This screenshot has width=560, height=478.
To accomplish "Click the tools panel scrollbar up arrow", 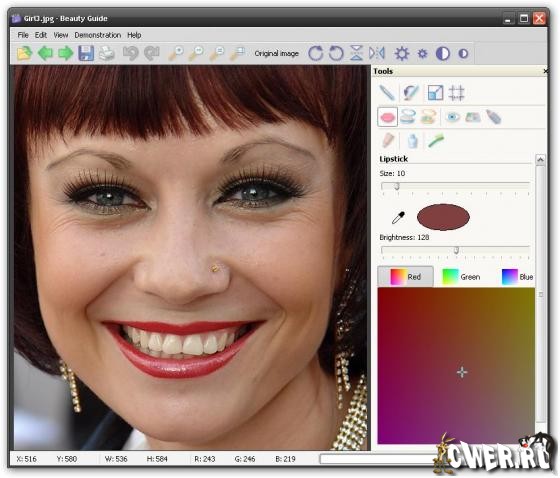I will pyautogui.click(x=540, y=160).
